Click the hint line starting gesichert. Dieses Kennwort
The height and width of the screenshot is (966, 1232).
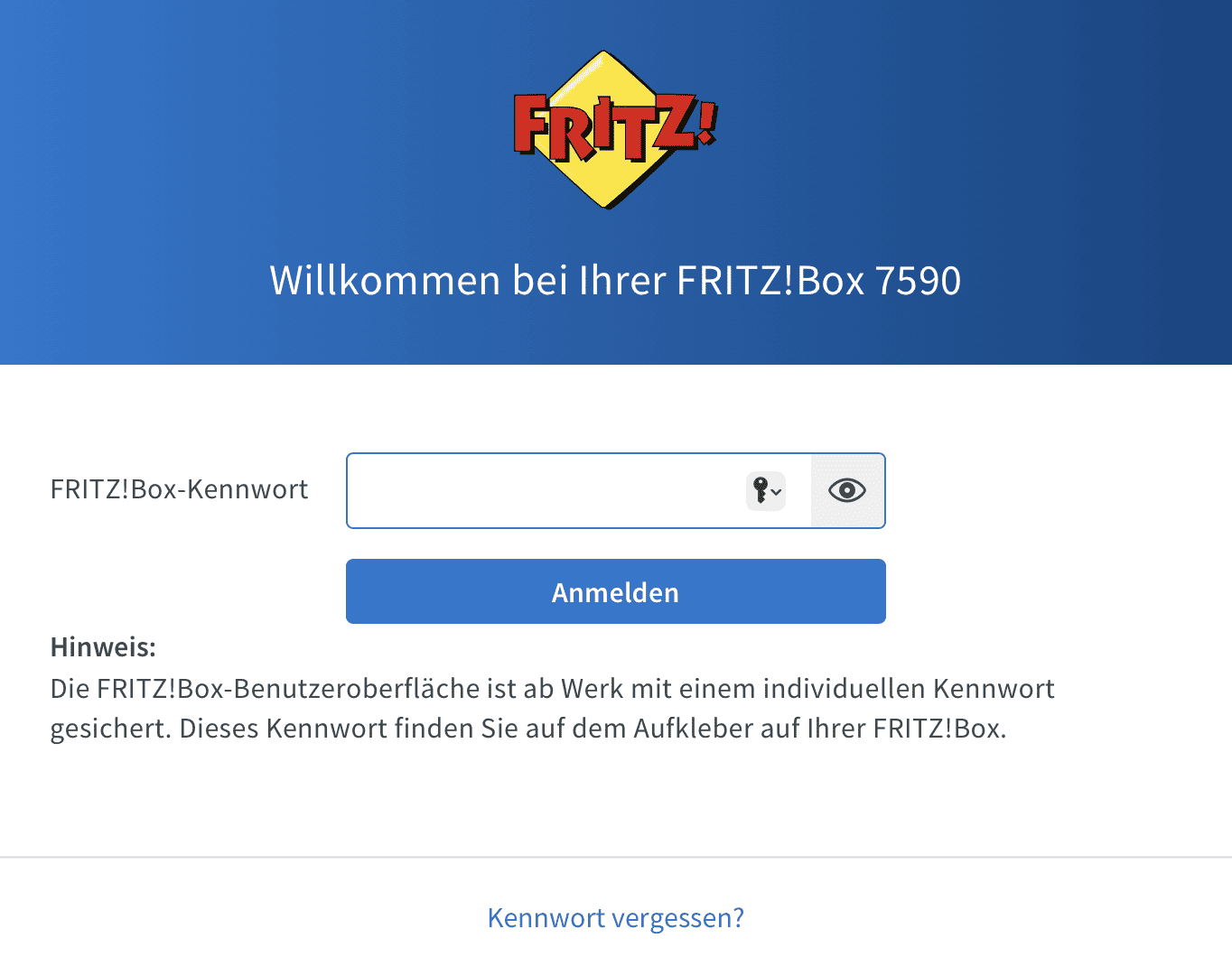(528, 728)
